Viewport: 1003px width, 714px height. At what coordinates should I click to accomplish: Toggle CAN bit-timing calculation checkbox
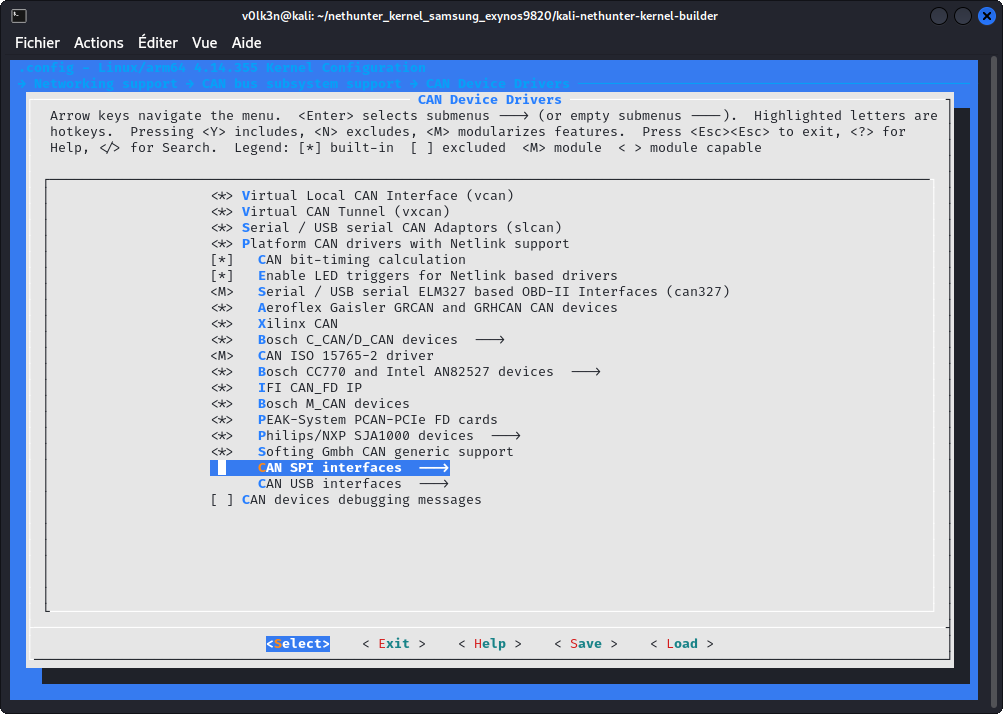pos(222,260)
